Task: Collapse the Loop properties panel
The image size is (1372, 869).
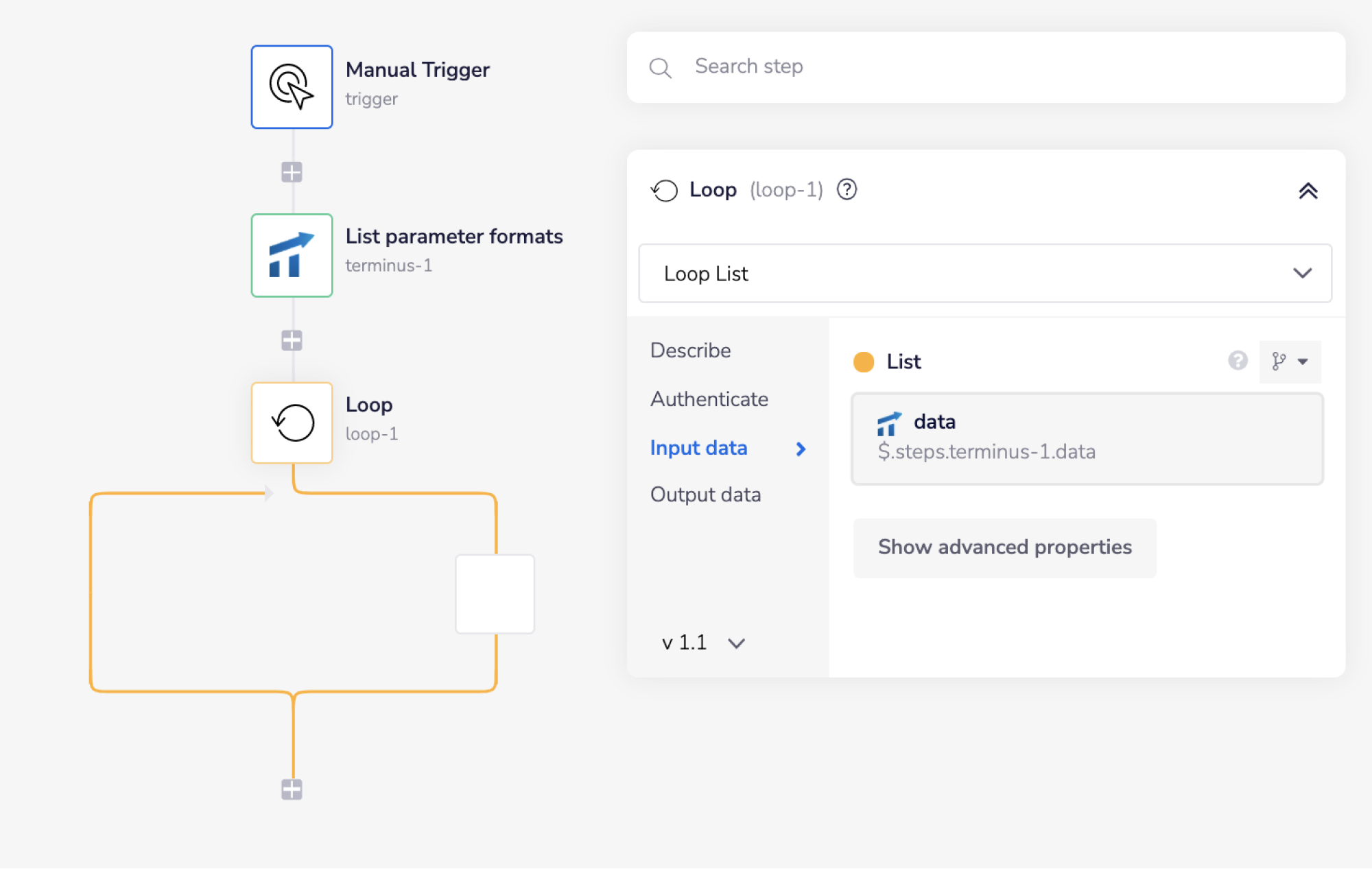Action: 1308,191
